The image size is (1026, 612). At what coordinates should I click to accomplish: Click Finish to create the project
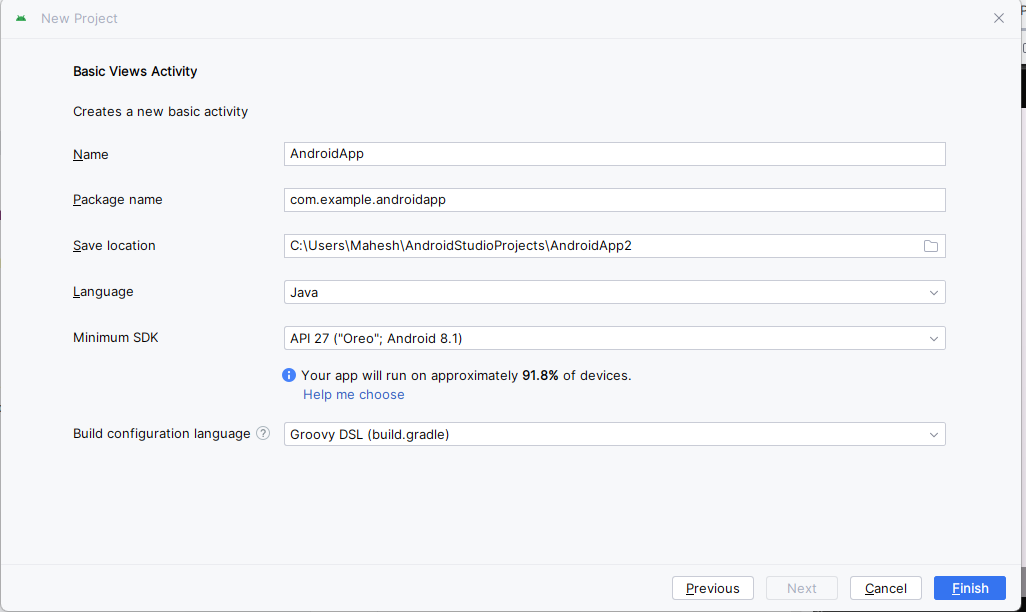point(970,588)
